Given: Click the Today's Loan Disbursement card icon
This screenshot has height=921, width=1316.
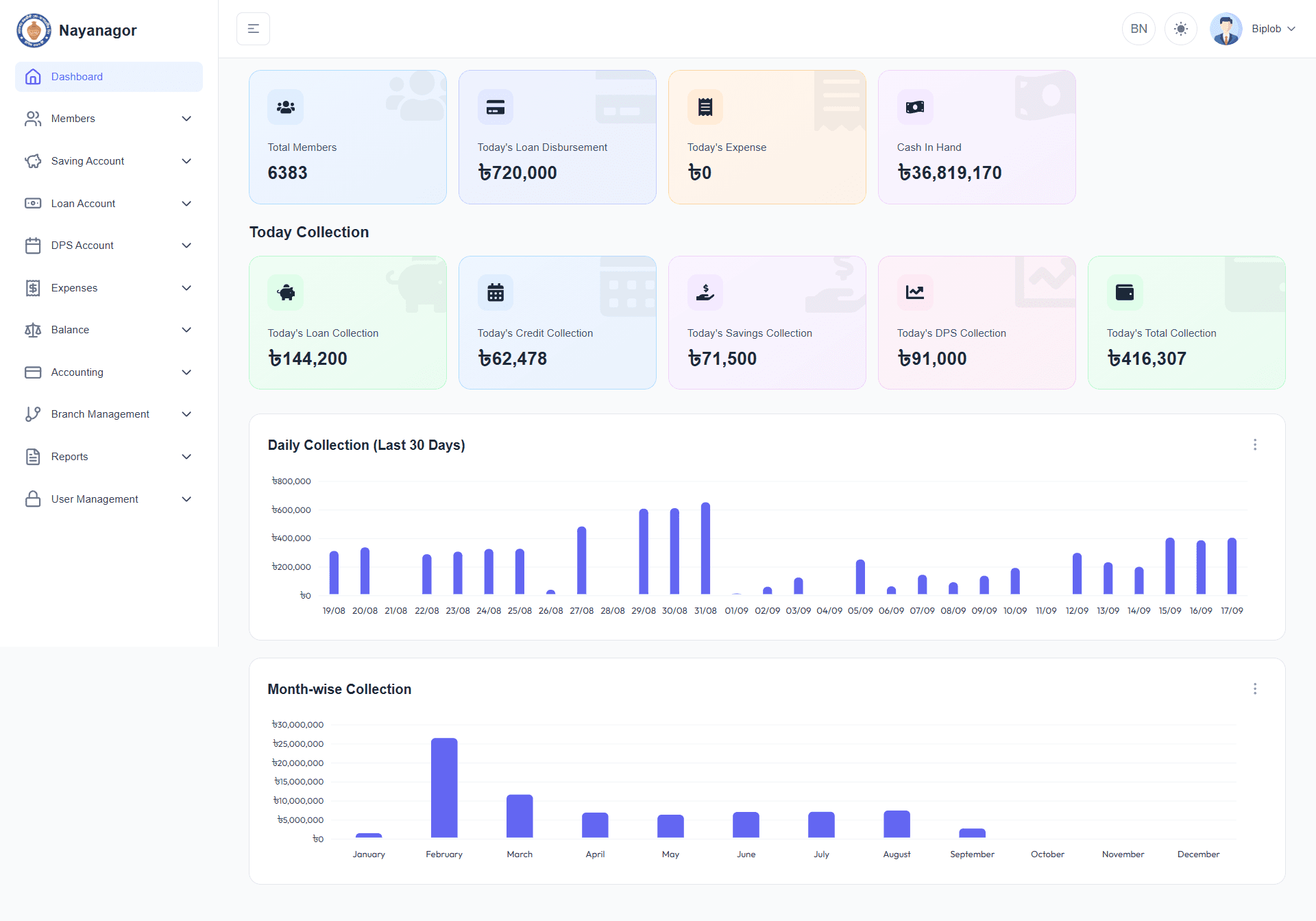Looking at the screenshot, I should [496, 107].
